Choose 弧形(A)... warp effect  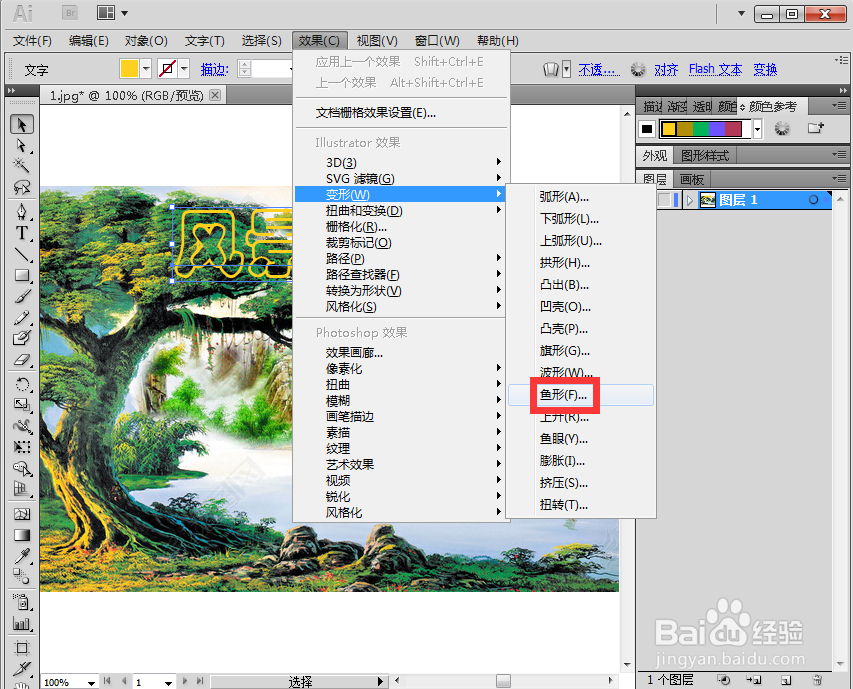pyautogui.click(x=581, y=197)
